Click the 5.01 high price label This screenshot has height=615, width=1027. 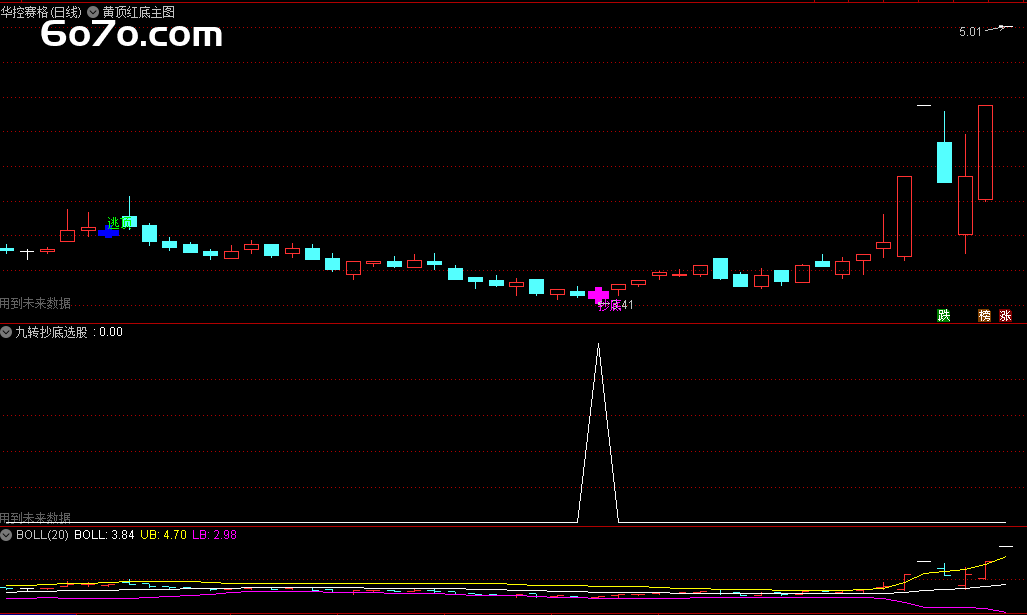pos(970,31)
